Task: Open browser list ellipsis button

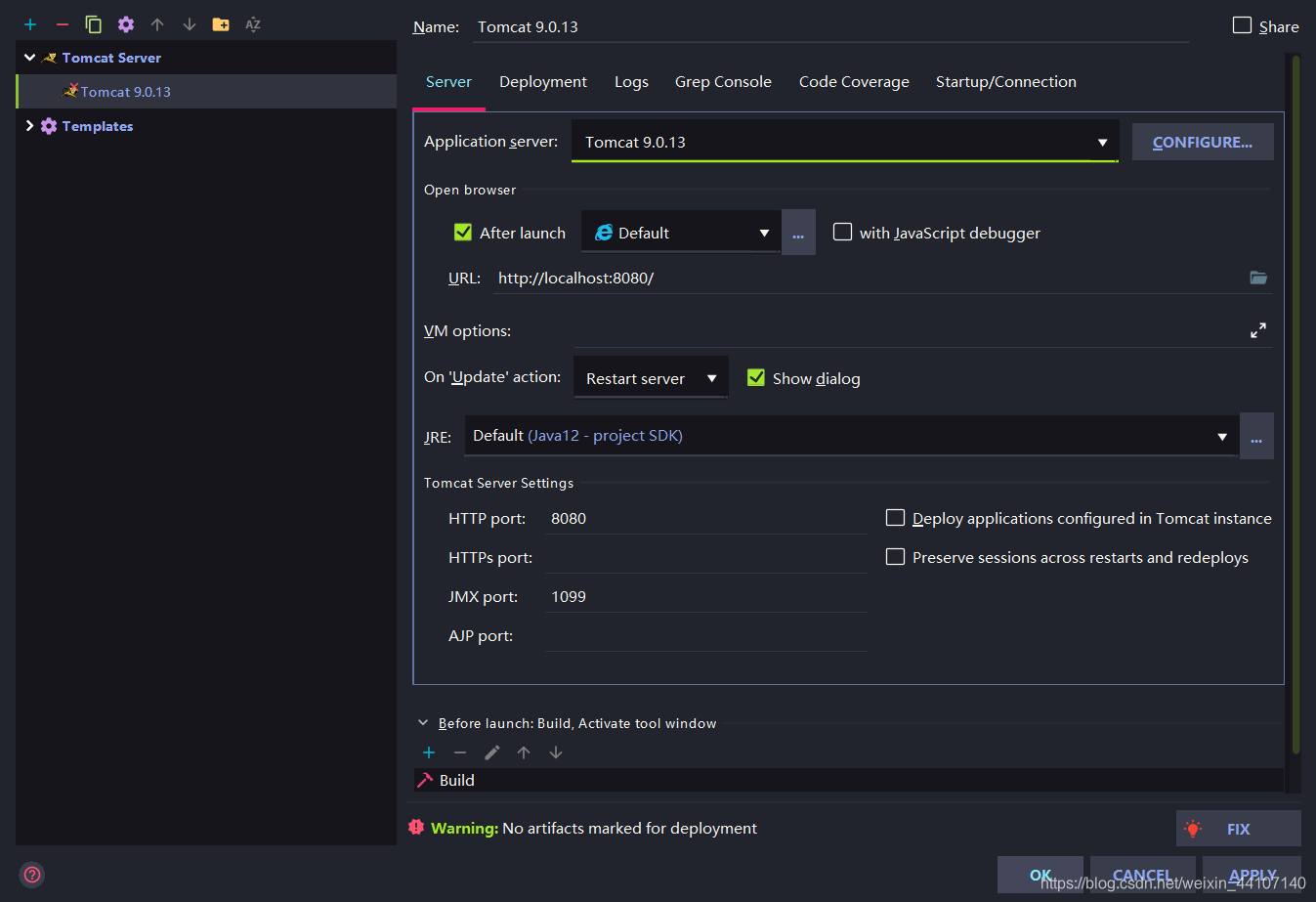Action: pyautogui.click(x=798, y=233)
